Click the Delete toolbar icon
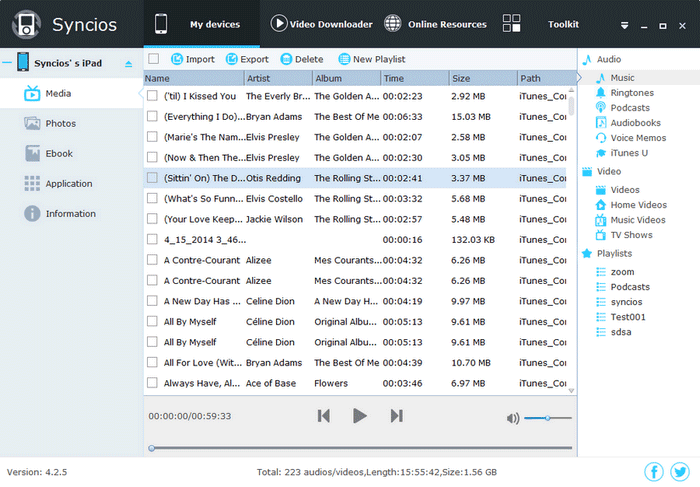 (x=286, y=59)
